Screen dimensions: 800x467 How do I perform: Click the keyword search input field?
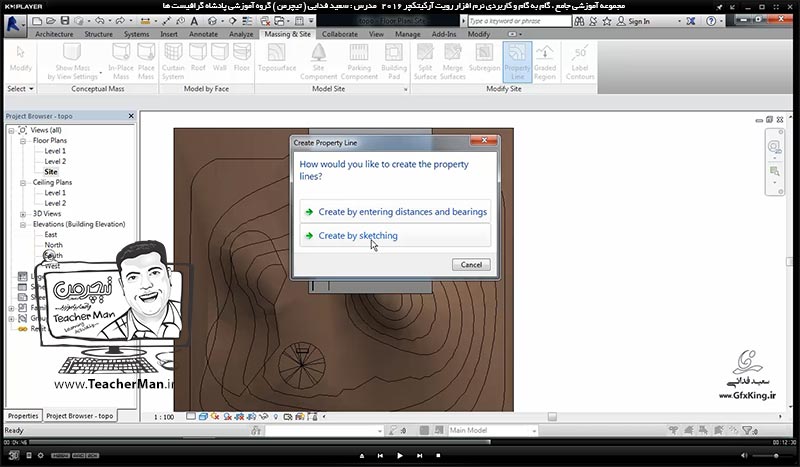coord(519,21)
